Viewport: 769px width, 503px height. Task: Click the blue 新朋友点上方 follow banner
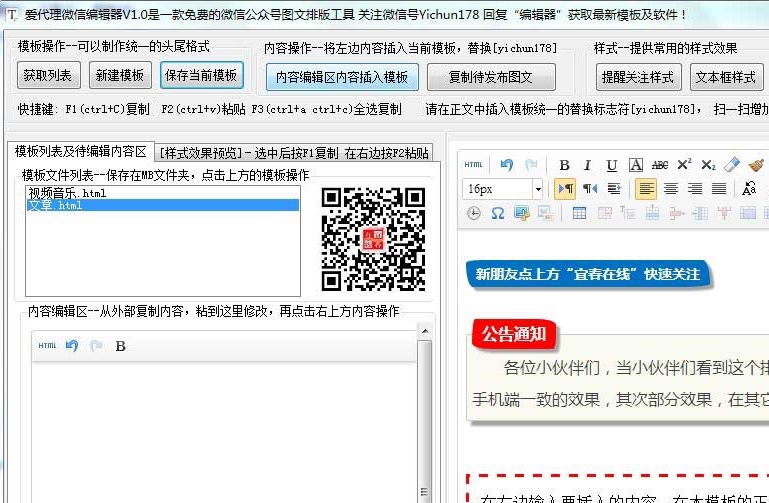tap(588, 274)
